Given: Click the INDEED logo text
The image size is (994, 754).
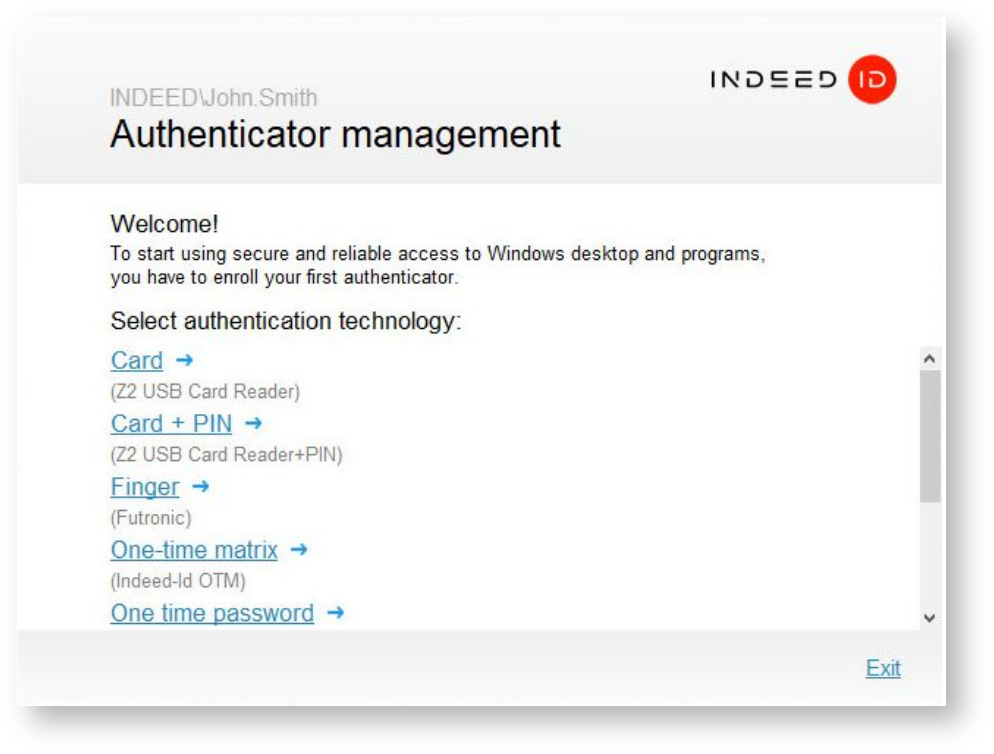Looking at the screenshot, I should pos(773,80).
